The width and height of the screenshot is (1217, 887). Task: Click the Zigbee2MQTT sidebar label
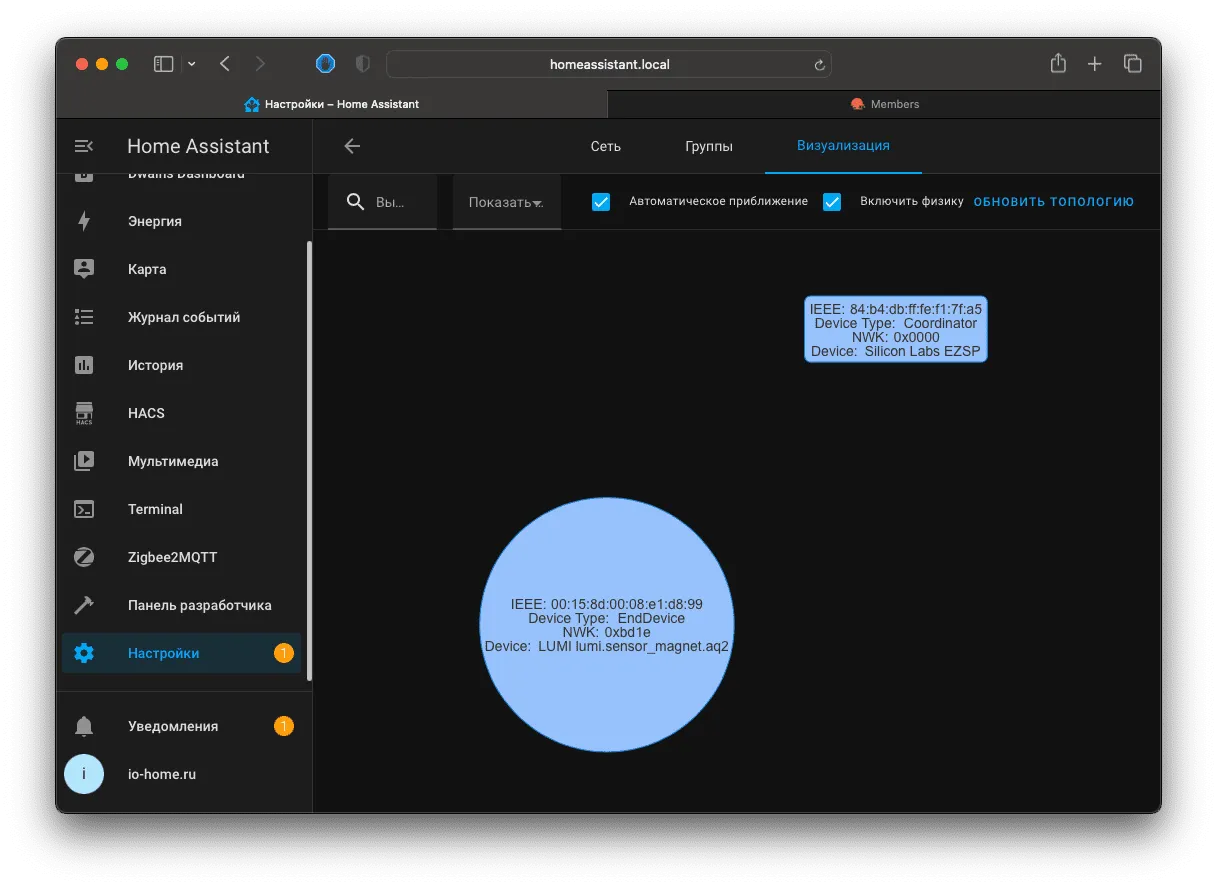(x=172, y=557)
